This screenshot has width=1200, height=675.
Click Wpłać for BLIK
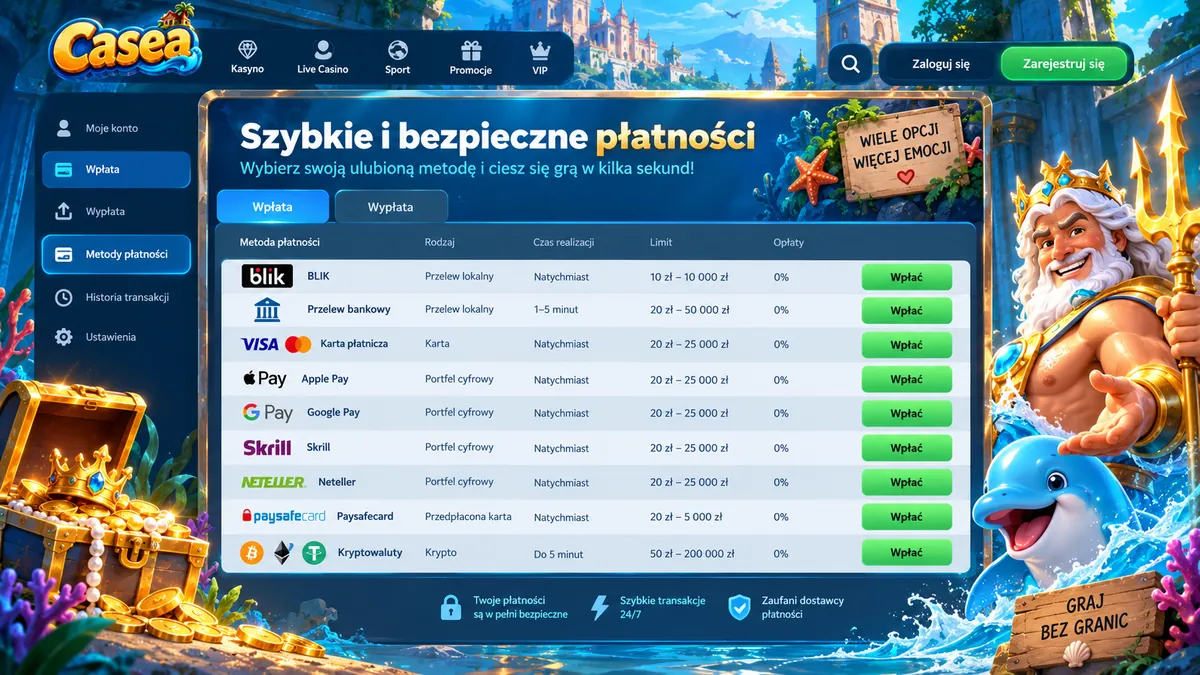[907, 276]
